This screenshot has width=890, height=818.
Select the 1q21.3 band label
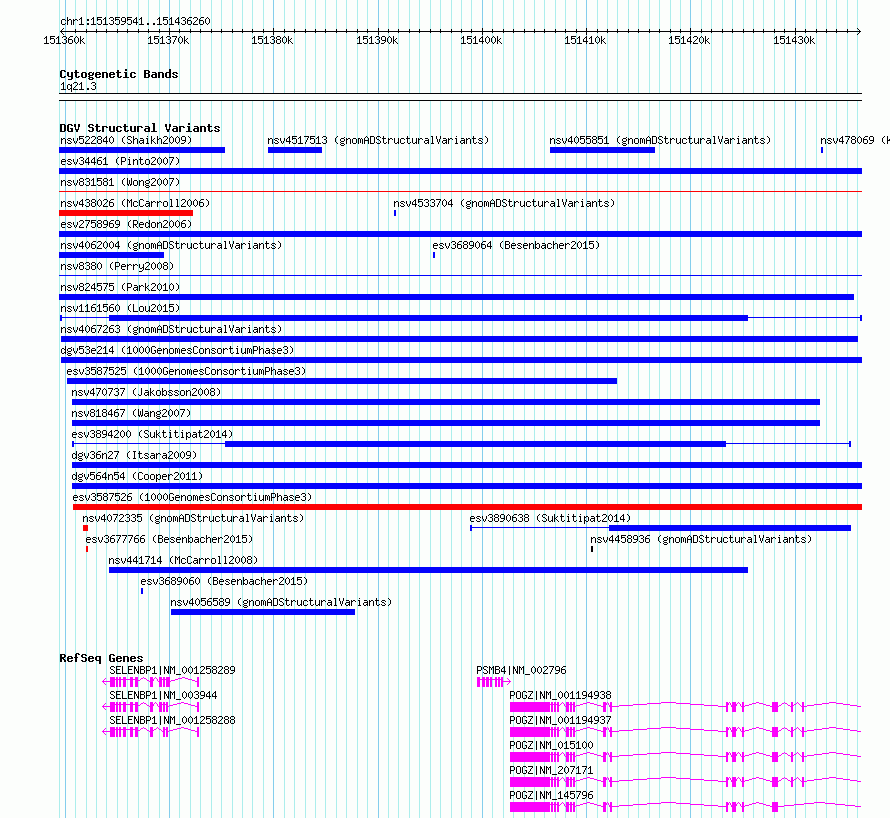(78, 87)
